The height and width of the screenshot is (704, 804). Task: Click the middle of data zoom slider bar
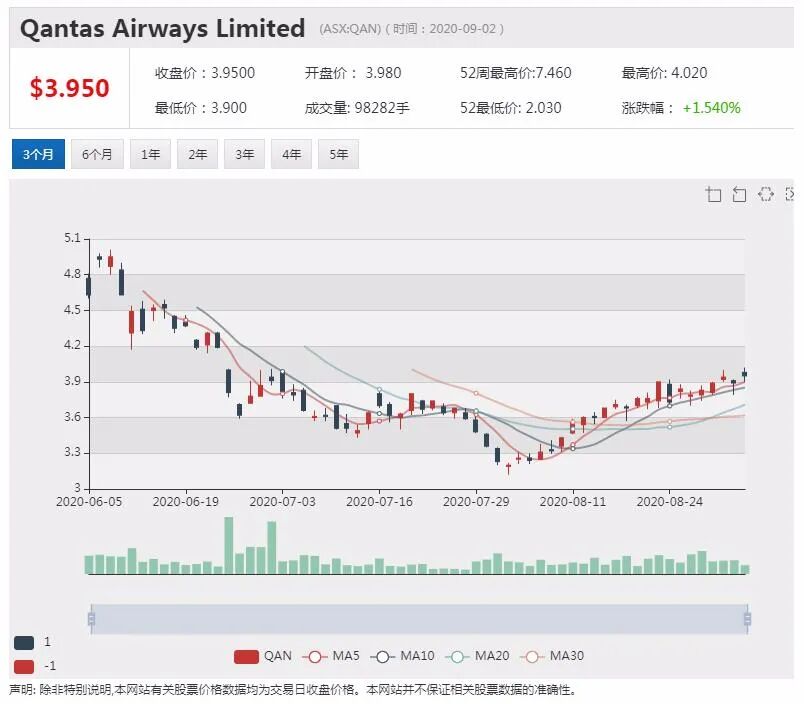coord(419,619)
